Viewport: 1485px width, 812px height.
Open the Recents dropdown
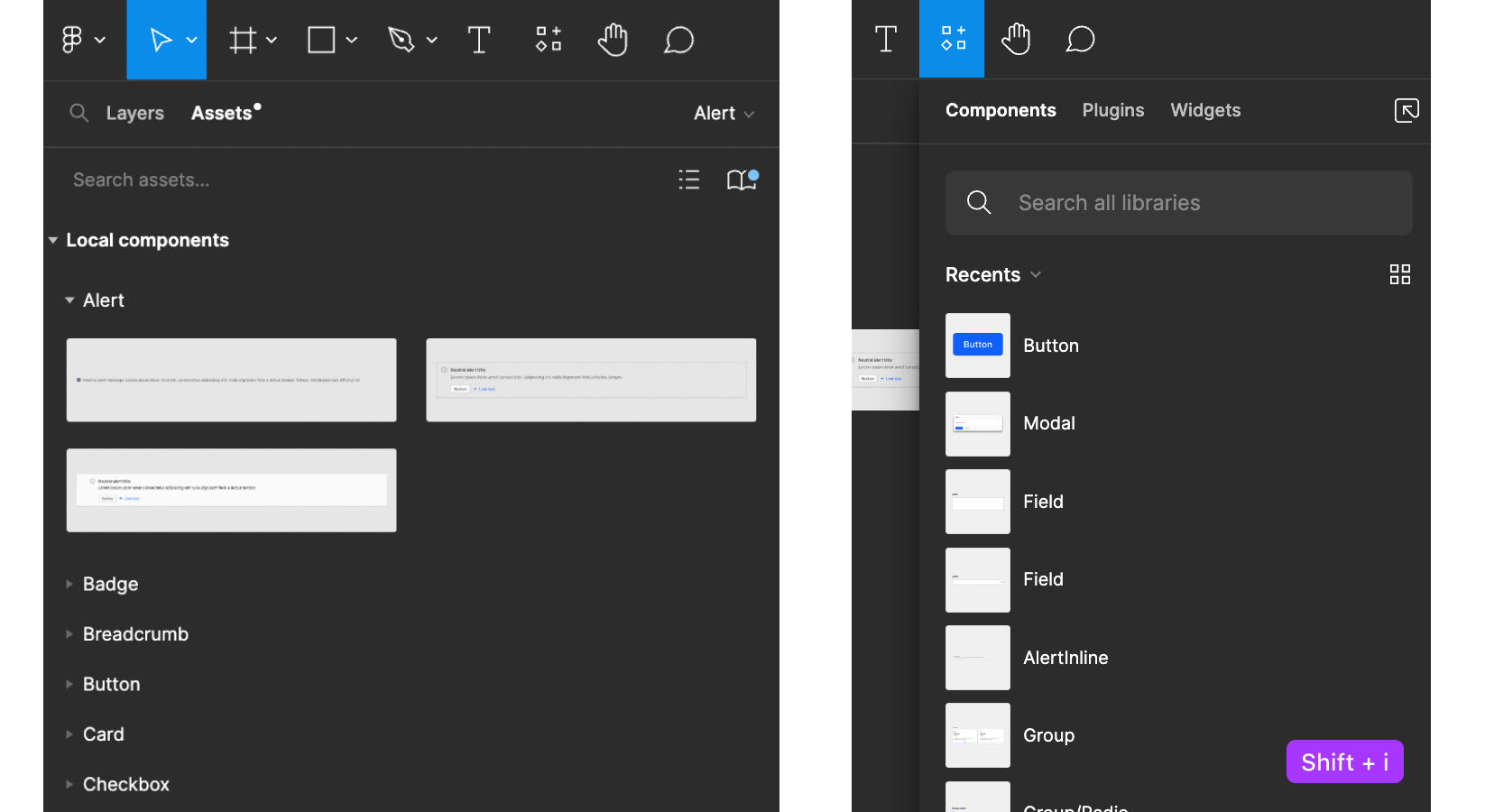993,274
